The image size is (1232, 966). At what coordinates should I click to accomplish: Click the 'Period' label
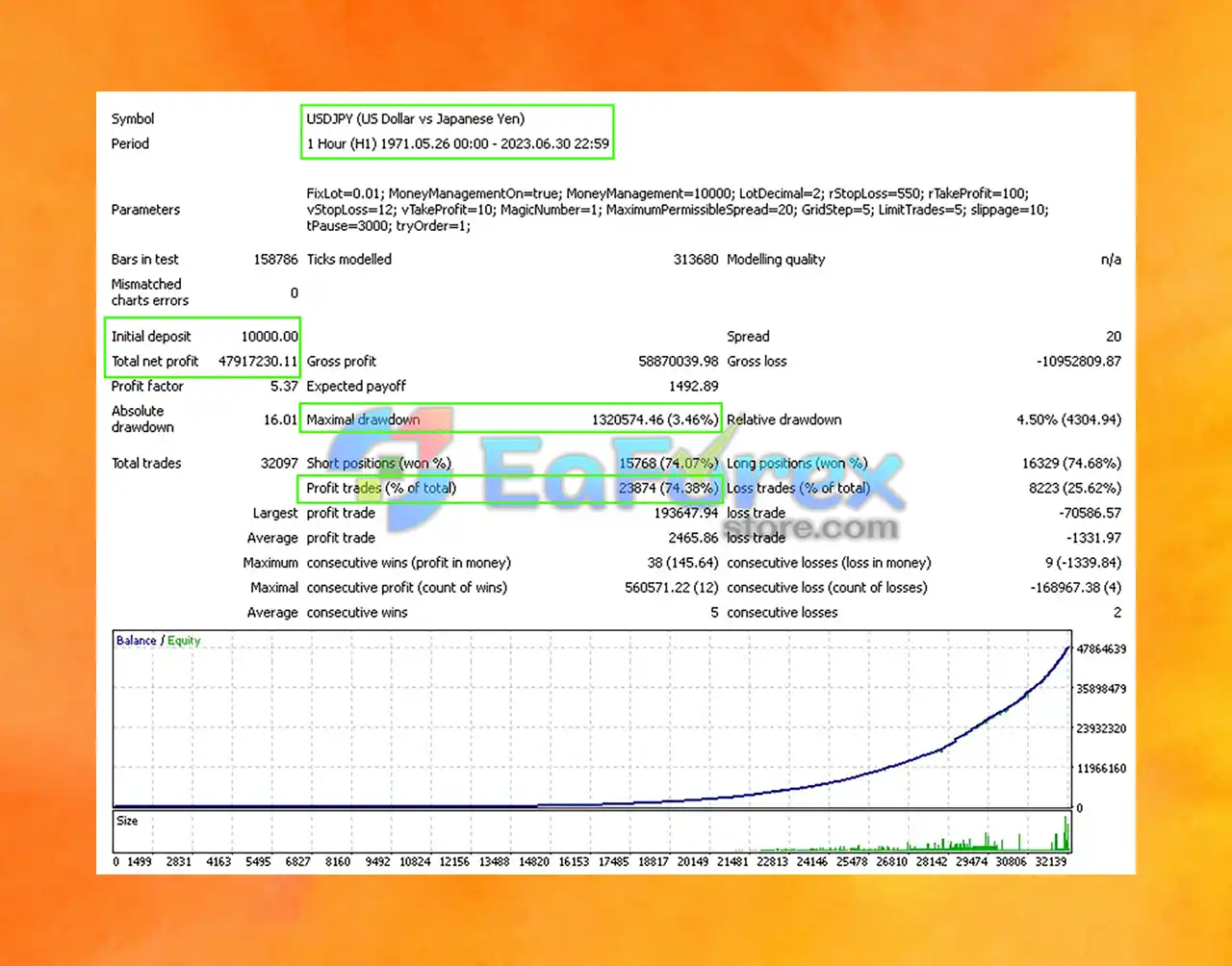point(130,144)
